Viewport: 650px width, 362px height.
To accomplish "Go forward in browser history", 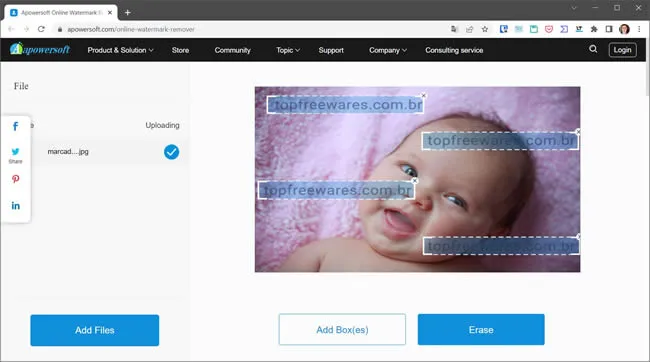I will 26,29.
